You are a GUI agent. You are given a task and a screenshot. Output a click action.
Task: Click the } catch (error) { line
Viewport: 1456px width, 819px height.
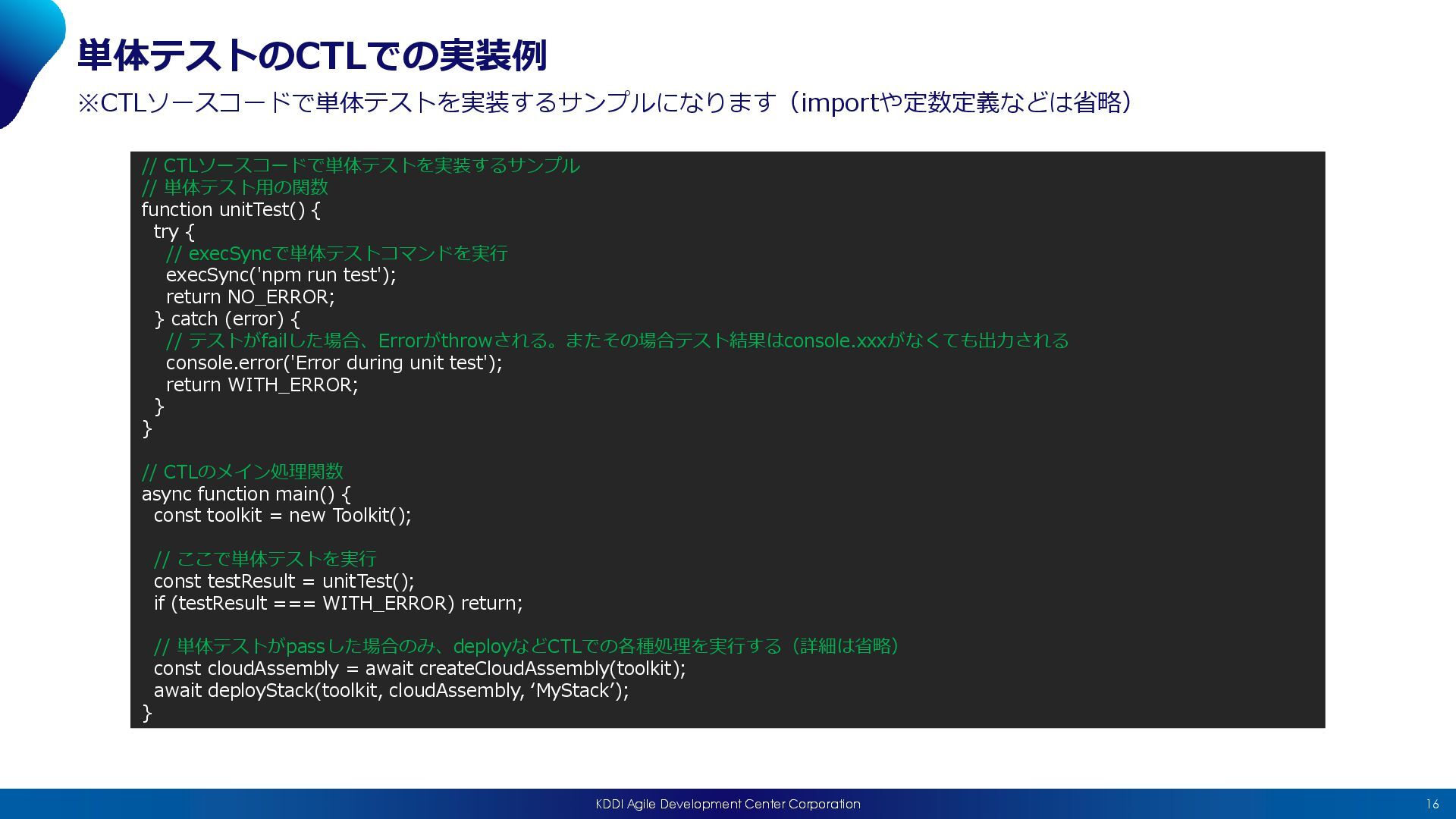point(227,318)
